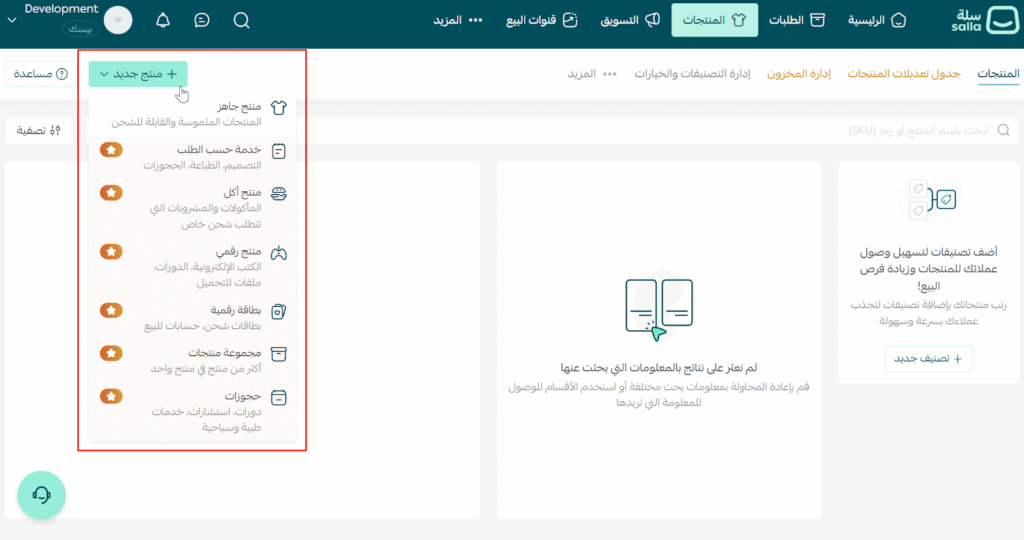Click the search magnifier icon in header
The image size is (1024, 540).
click(241, 20)
